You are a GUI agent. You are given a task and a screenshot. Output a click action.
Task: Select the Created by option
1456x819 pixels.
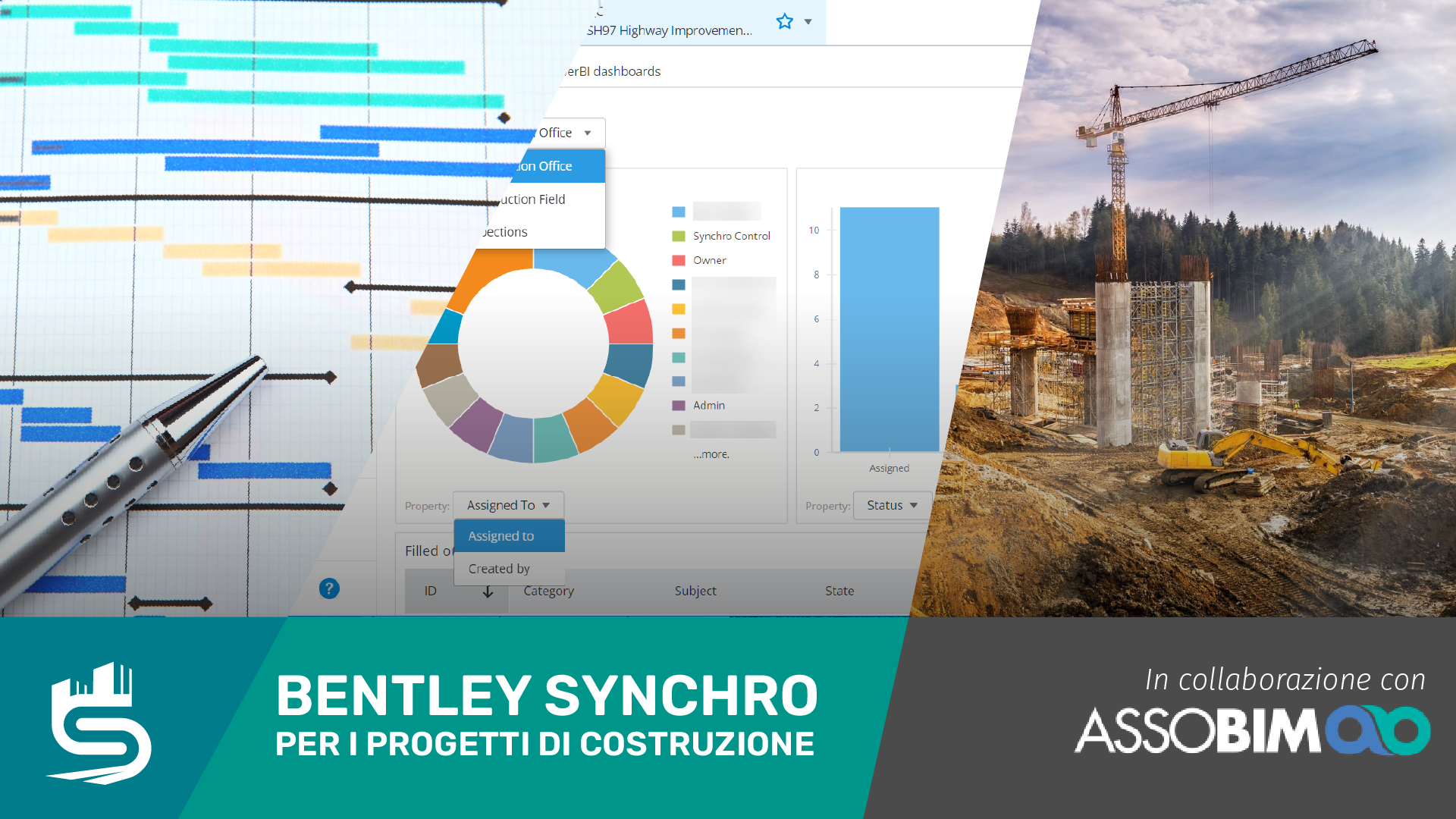(x=509, y=569)
